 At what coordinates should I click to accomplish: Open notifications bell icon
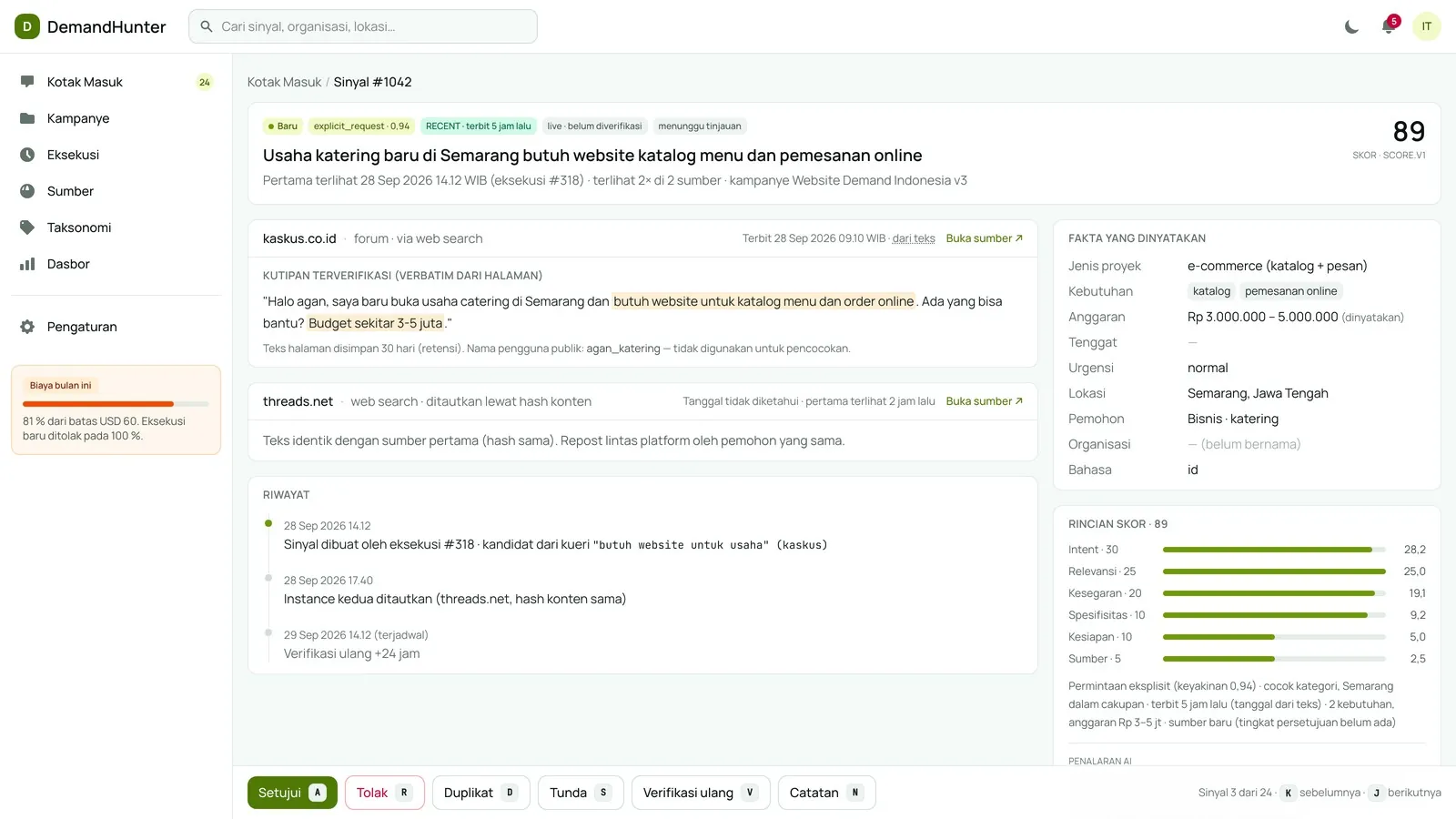pyautogui.click(x=1388, y=26)
